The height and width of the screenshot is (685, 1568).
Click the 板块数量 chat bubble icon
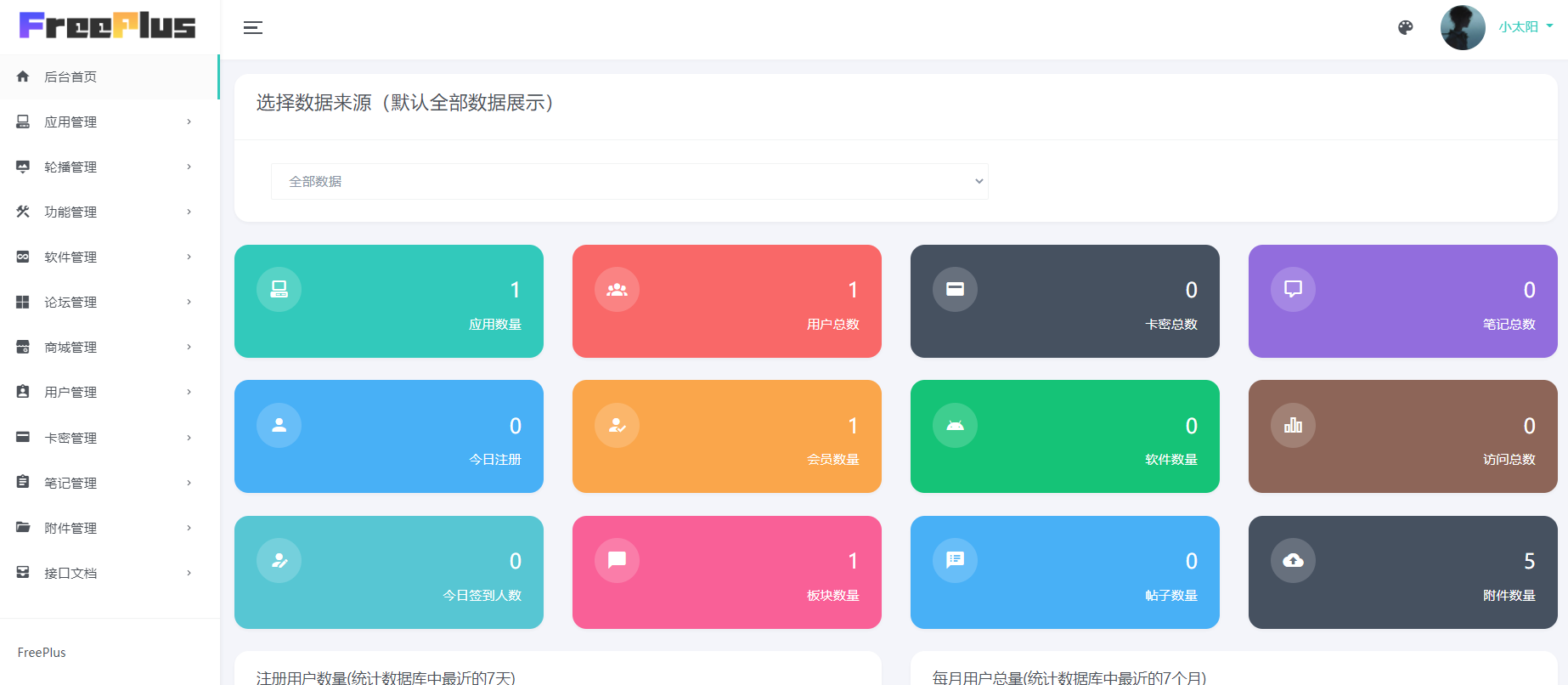[617, 560]
